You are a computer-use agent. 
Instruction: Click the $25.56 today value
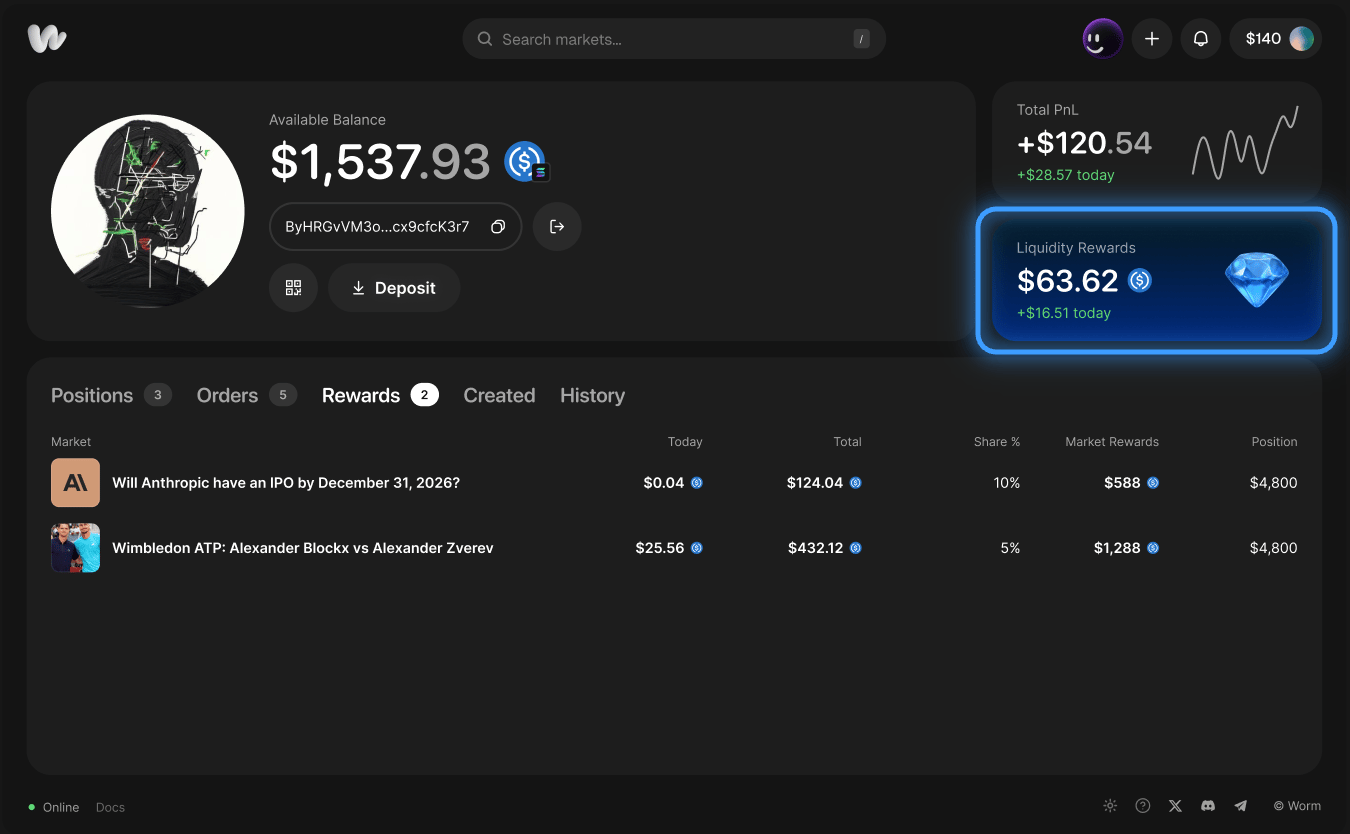660,548
